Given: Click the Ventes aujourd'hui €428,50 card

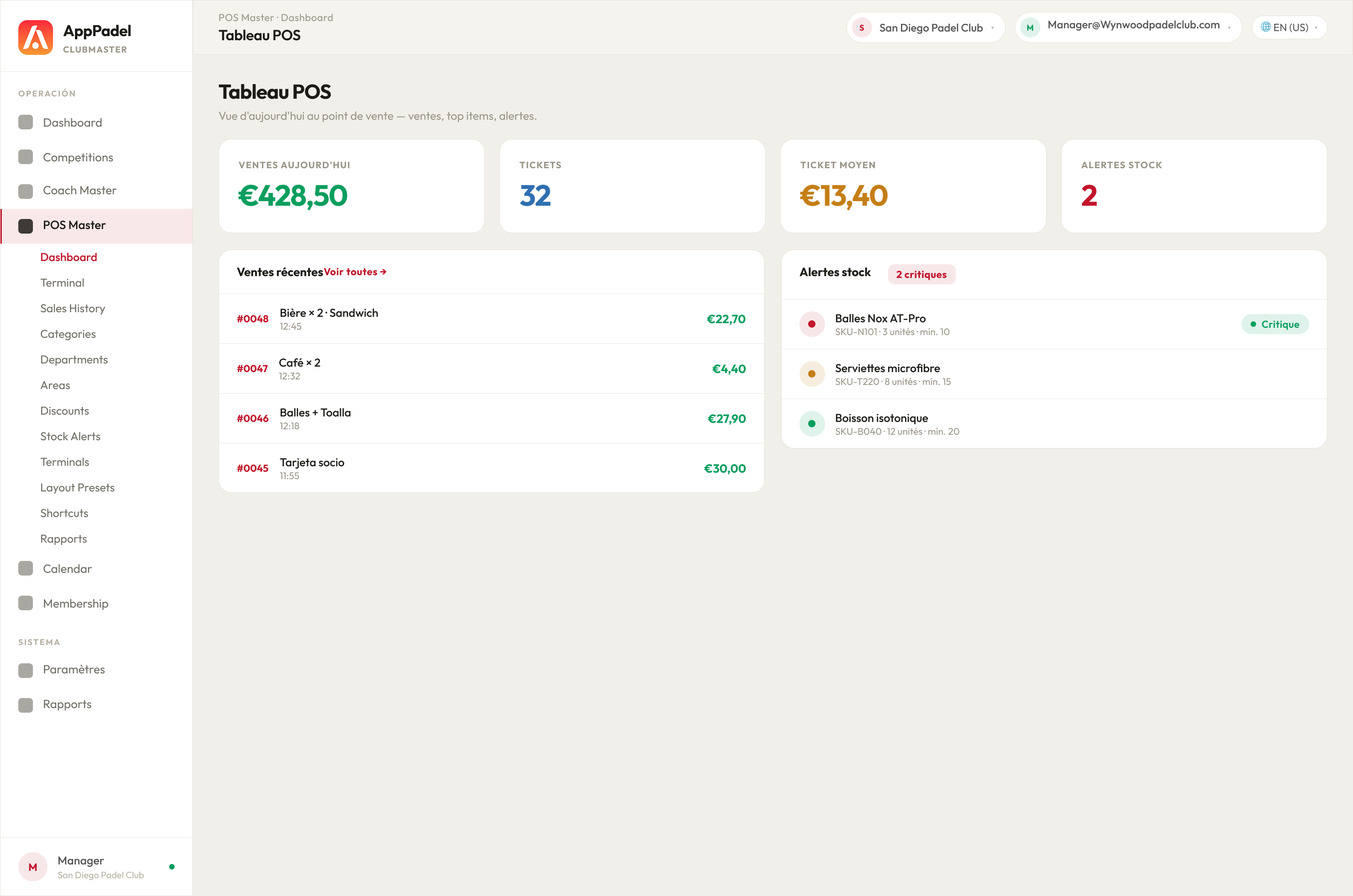Looking at the screenshot, I should click(352, 186).
